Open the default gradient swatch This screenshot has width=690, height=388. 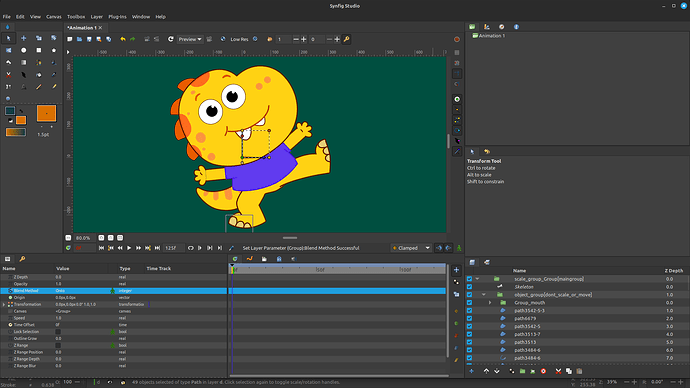pos(15,132)
